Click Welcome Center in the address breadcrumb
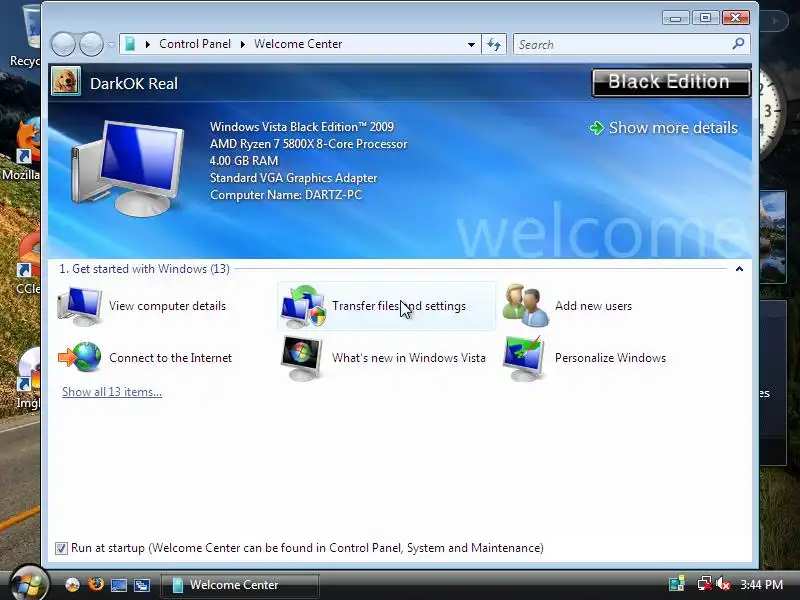This screenshot has height=600, width=800. pos(298,44)
